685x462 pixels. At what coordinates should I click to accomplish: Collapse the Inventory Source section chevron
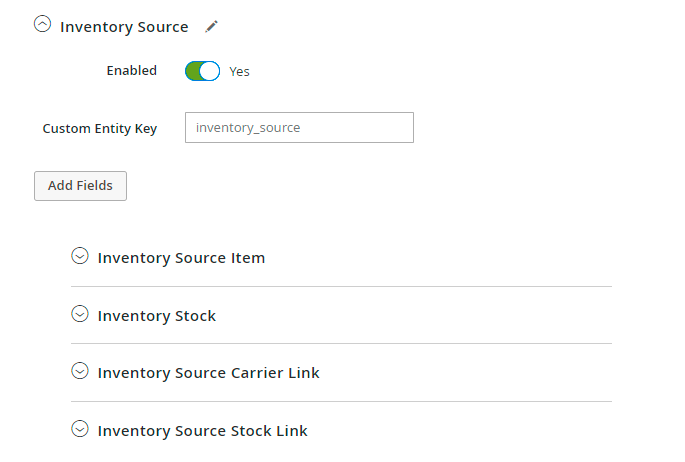[42, 26]
